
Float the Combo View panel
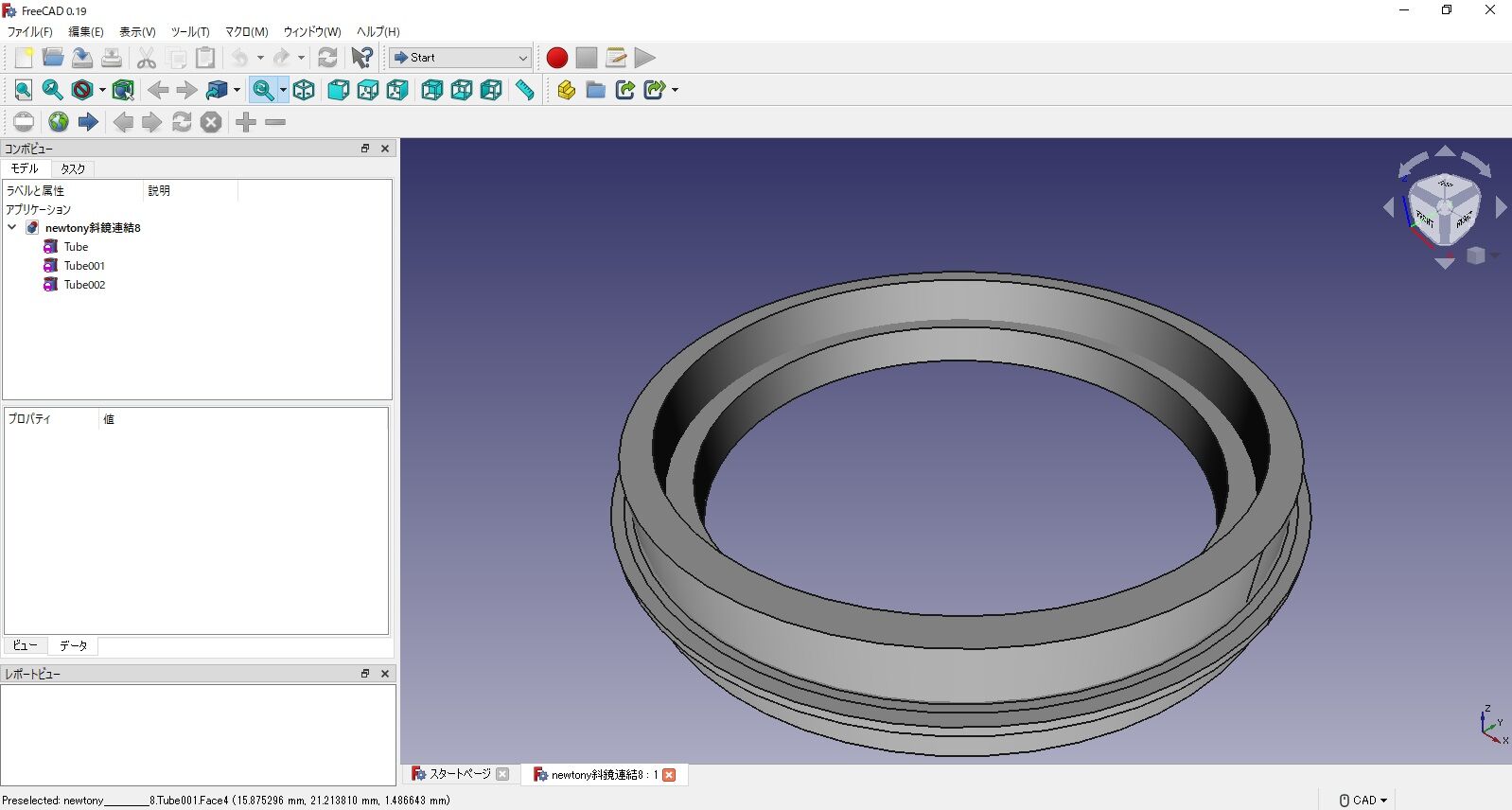[365, 149]
